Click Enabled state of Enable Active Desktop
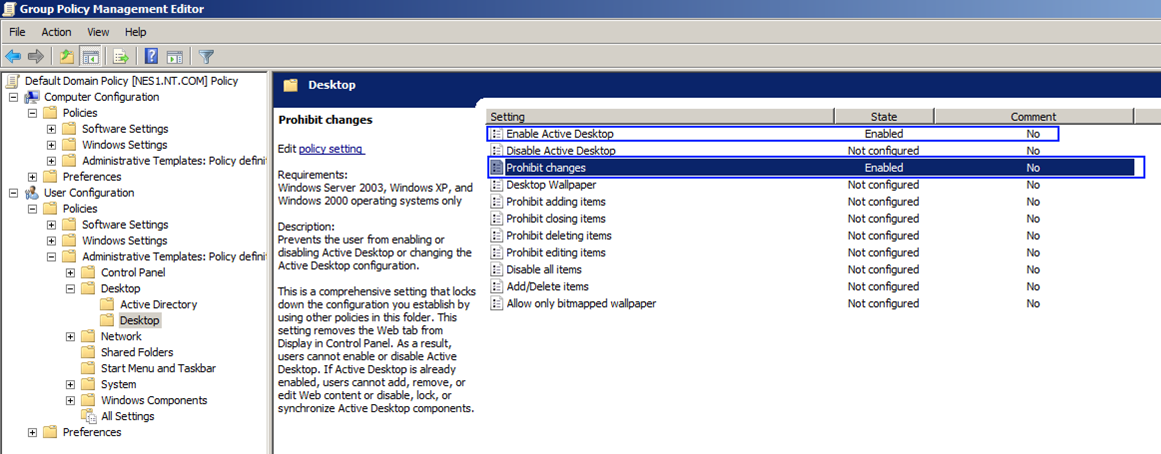Image resolution: width=1161 pixels, height=454 pixels. click(x=884, y=134)
